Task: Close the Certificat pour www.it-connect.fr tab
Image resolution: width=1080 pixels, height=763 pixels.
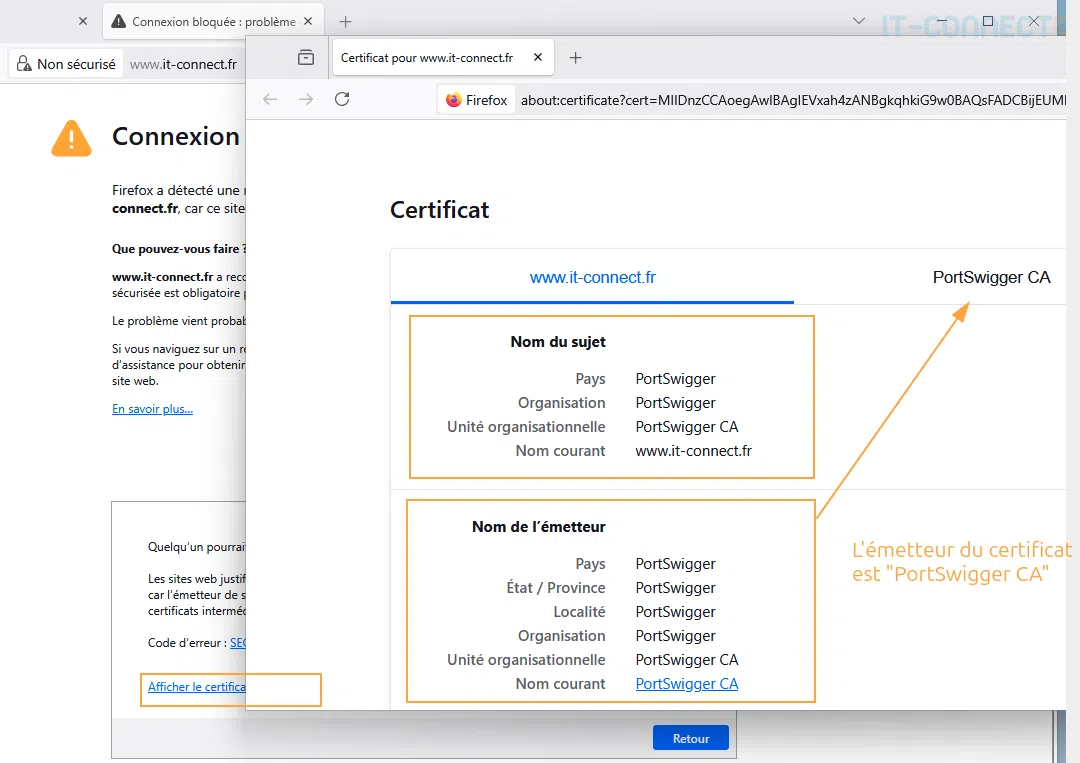Action: click(538, 58)
